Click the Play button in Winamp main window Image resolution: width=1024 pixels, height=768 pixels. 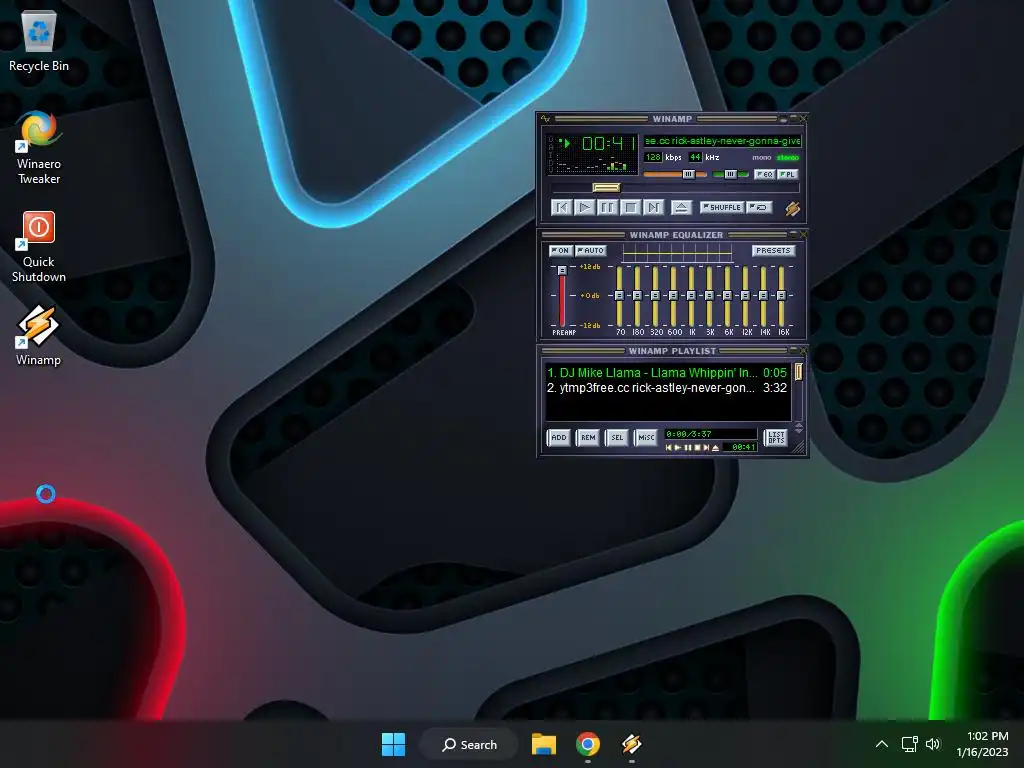(x=584, y=208)
